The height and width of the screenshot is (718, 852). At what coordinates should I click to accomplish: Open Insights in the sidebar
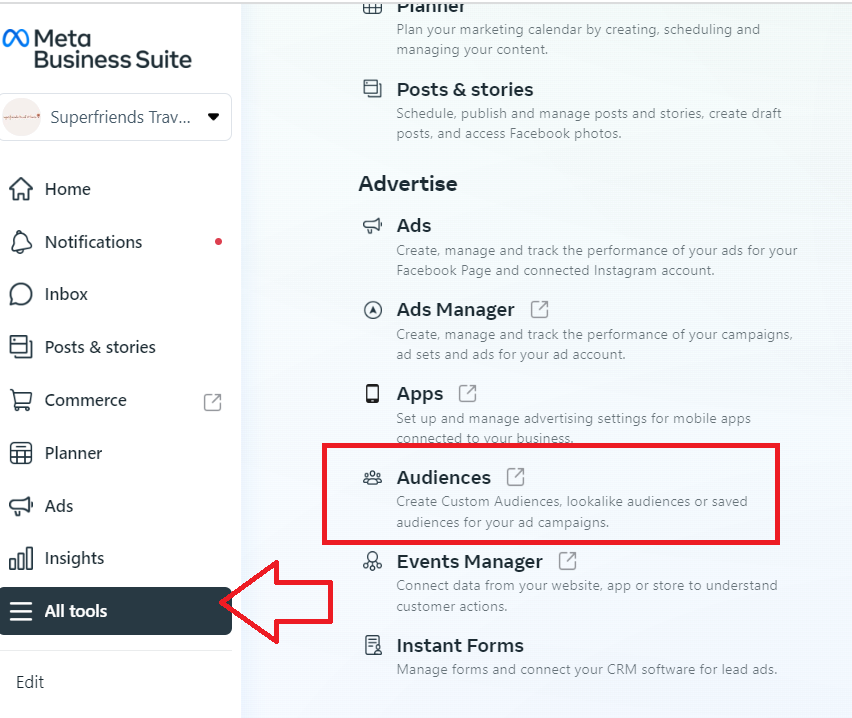pyautogui.click(x=74, y=558)
